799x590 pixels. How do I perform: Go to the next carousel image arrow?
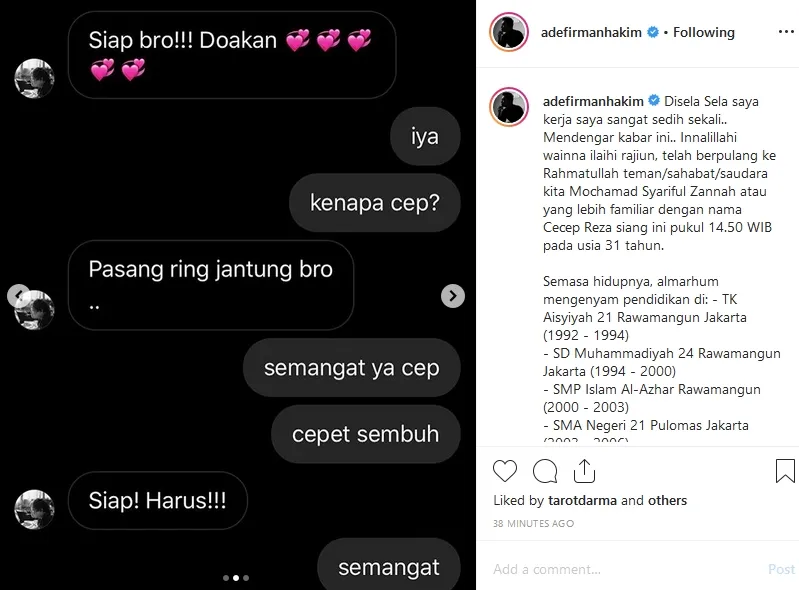(452, 296)
